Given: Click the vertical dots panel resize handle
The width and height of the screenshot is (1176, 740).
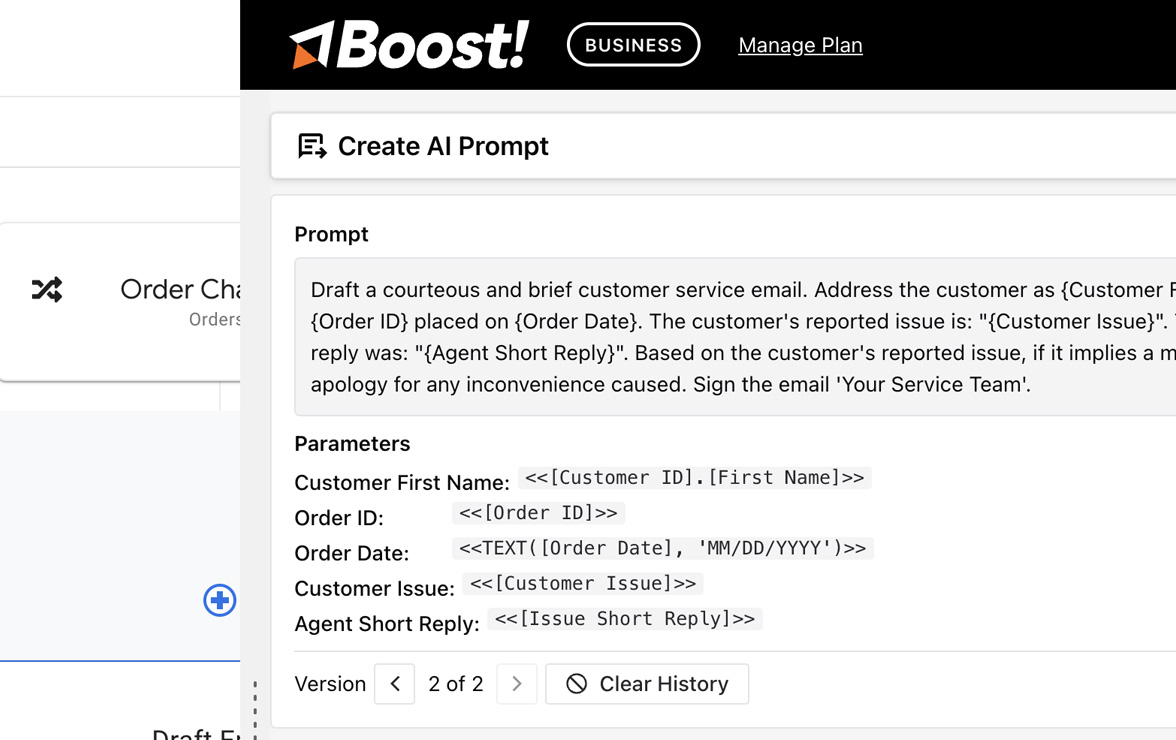Looking at the screenshot, I should [x=255, y=710].
